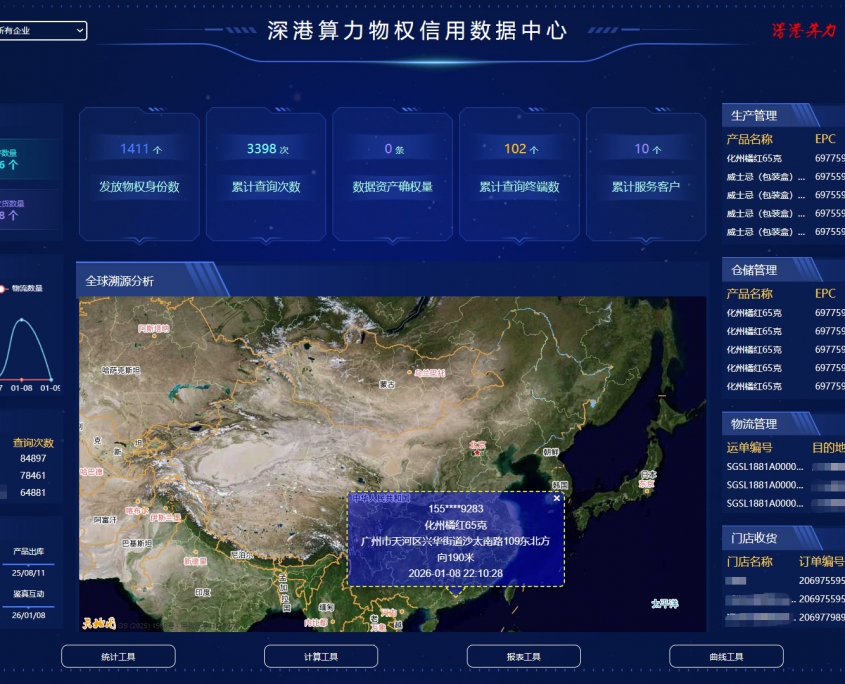This screenshot has height=684, width=845.
Task: Open the 曲线工具 button
Action: 726,657
